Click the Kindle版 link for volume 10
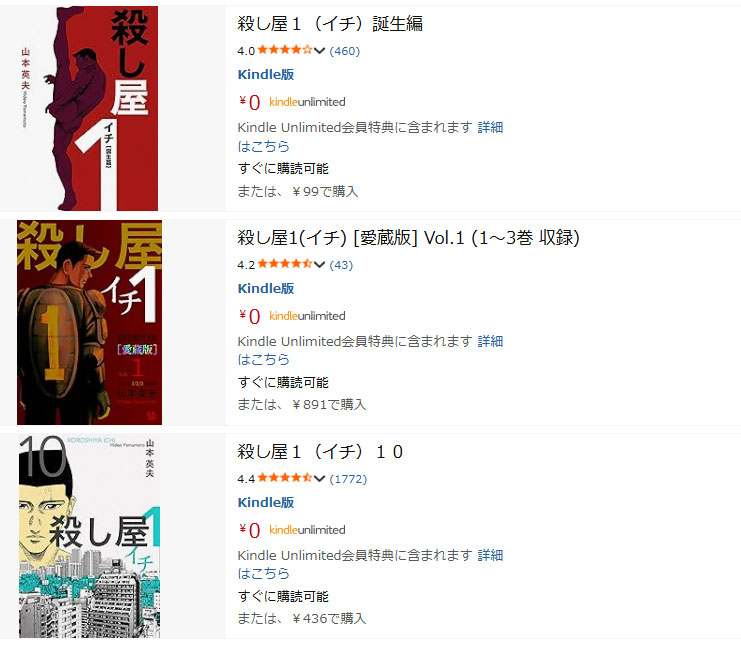741x647 pixels. pyautogui.click(x=266, y=502)
